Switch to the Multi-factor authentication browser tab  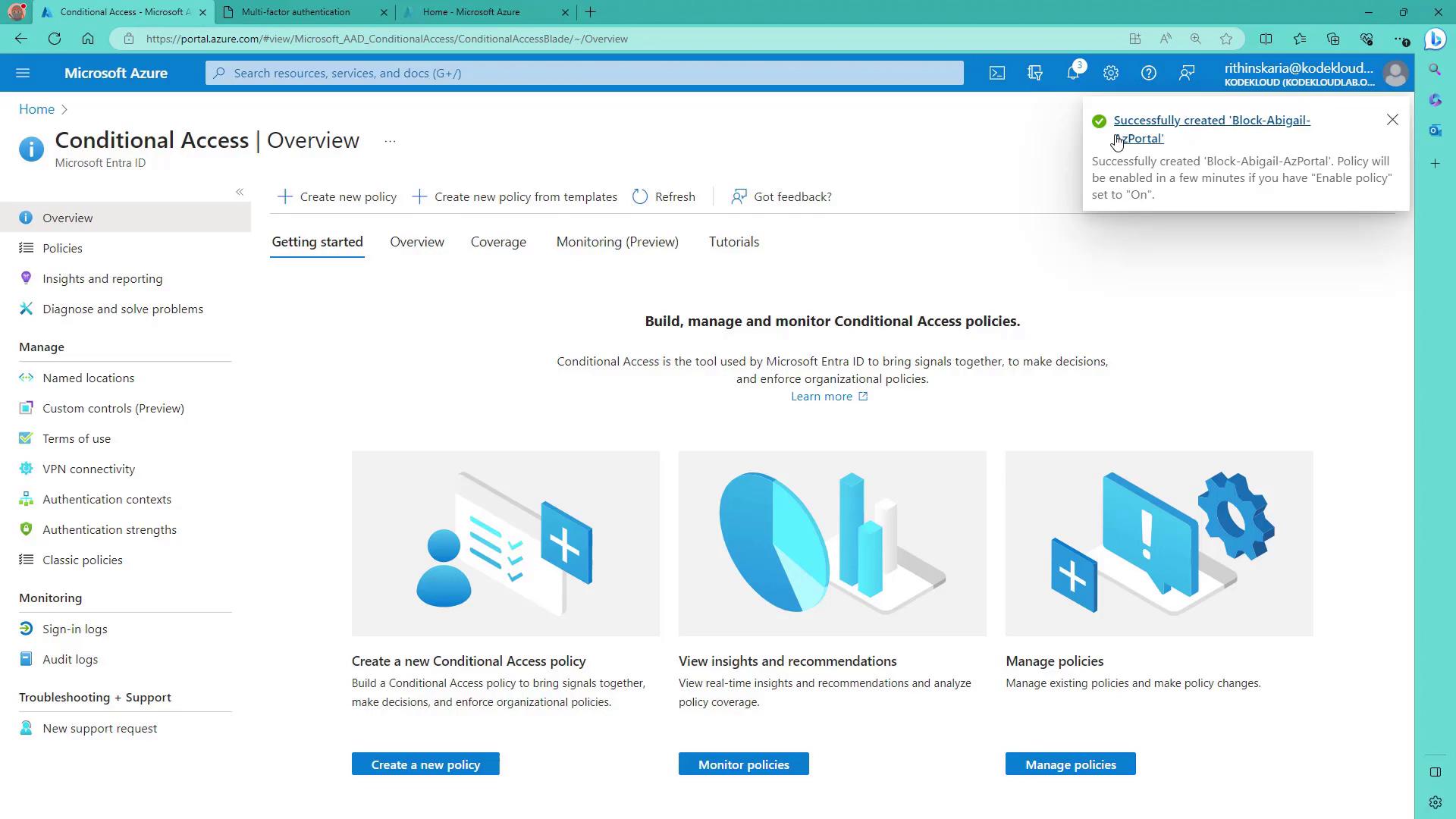(x=296, y=12)
